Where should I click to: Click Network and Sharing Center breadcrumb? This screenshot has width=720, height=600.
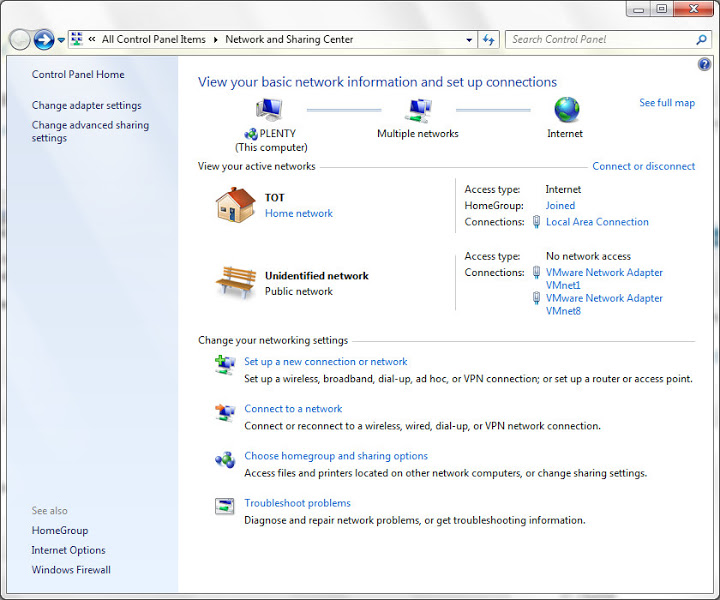tap(289, 39)
